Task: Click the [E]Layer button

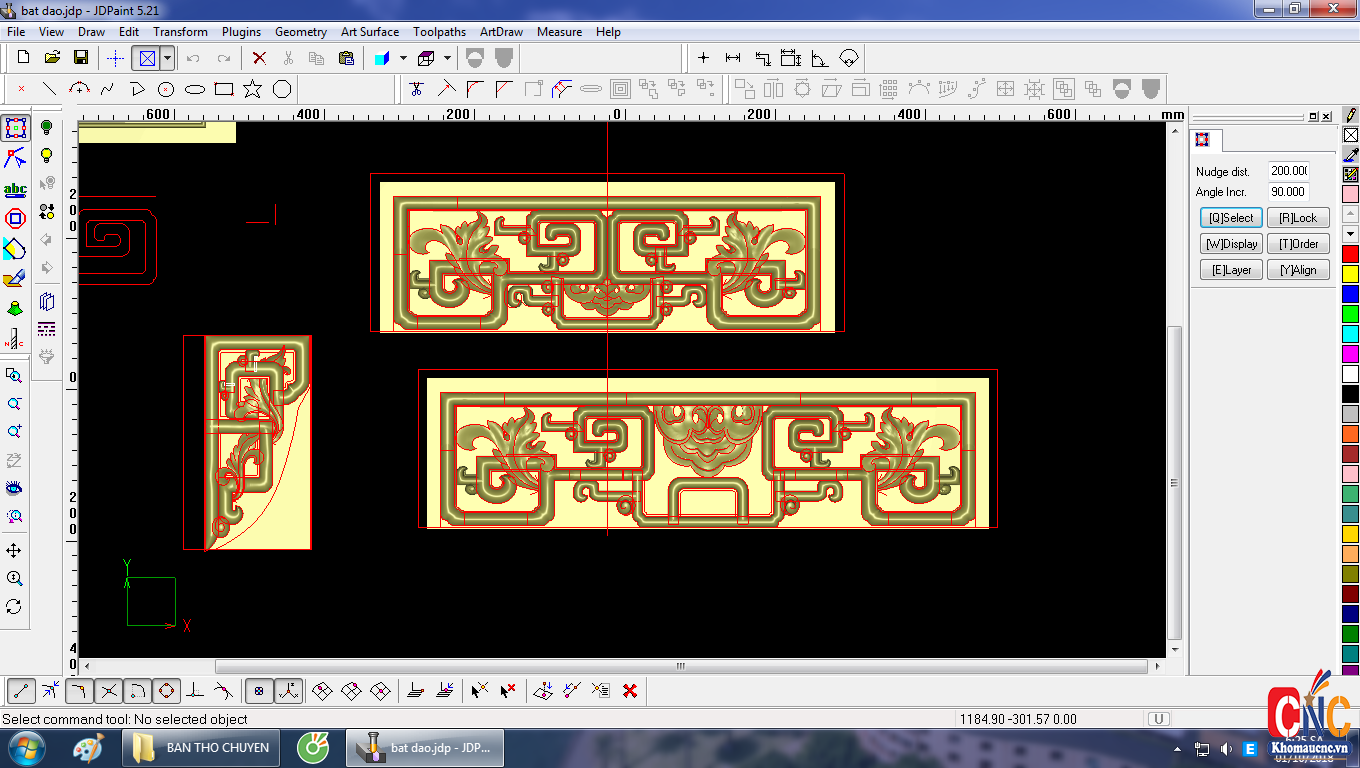Action: [x=1231, y=270]
